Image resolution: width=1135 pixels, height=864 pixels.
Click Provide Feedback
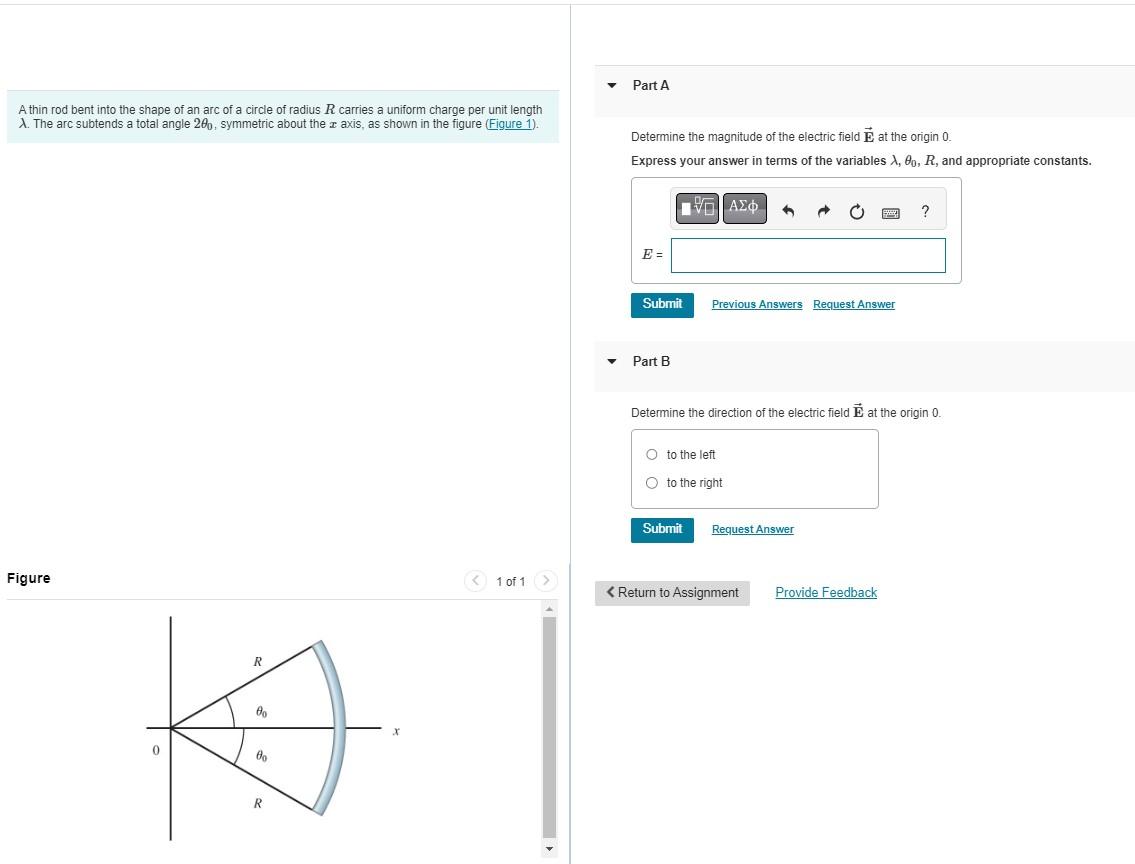pyautogui.click(x=826, y=592)
